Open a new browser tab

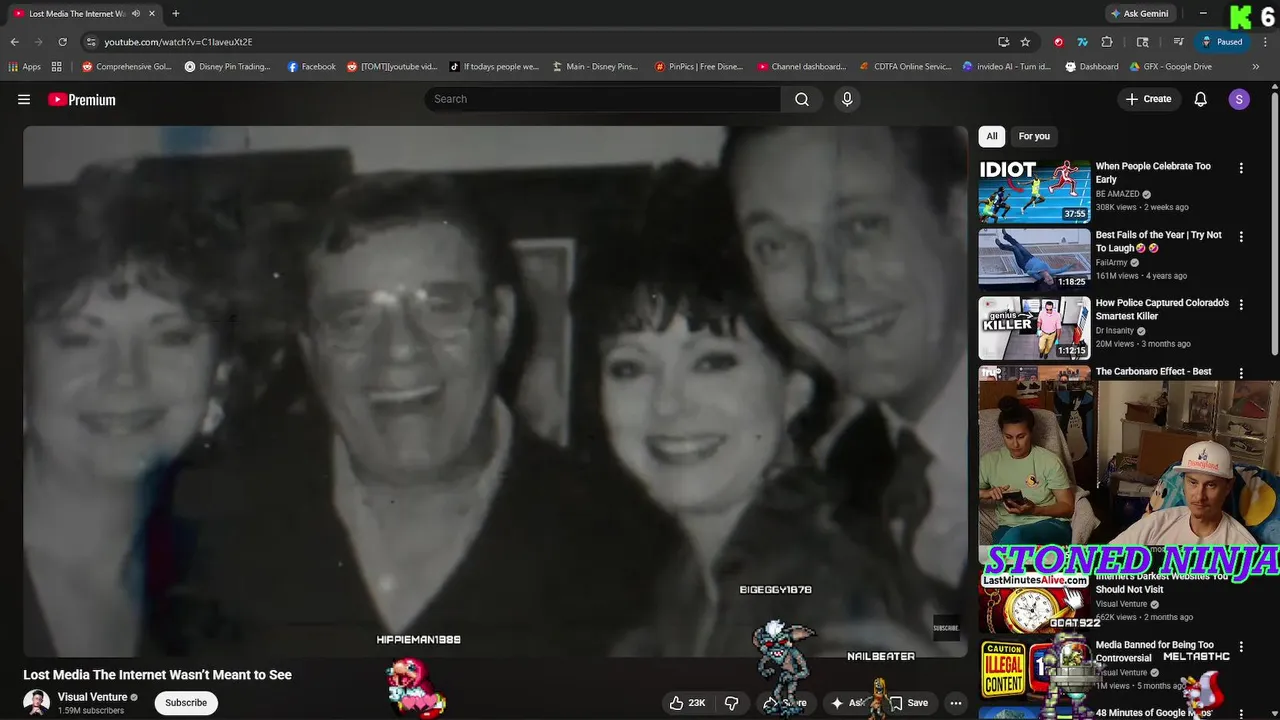[x=175, y=14]
